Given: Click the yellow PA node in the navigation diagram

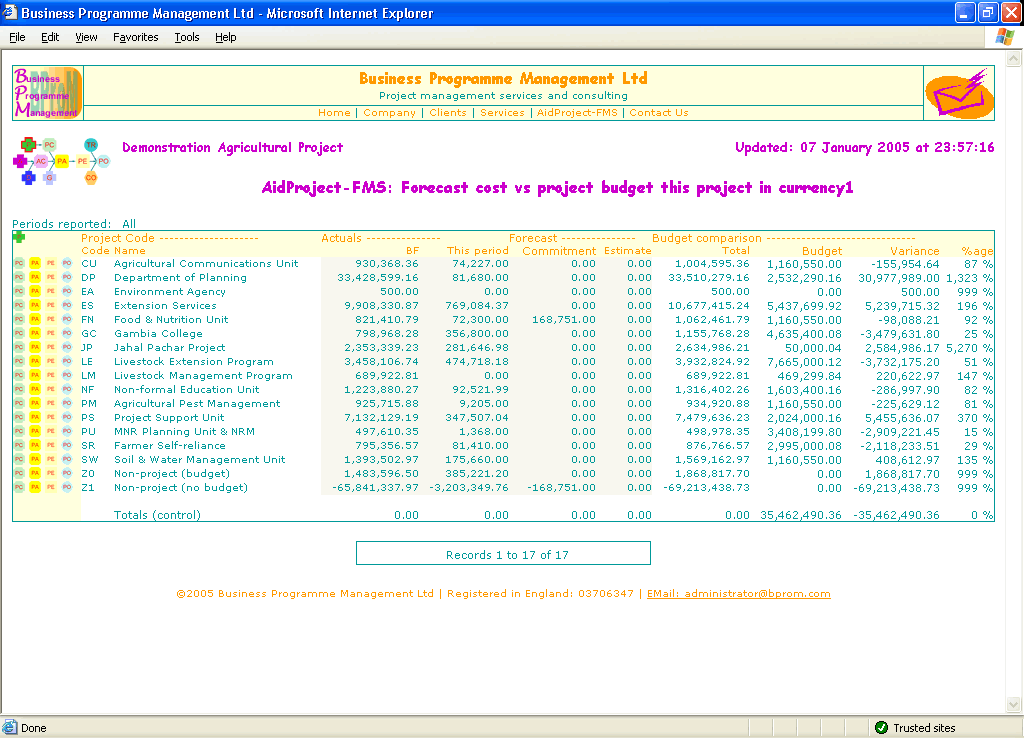Looking at the screenshot, I should 62,161.
